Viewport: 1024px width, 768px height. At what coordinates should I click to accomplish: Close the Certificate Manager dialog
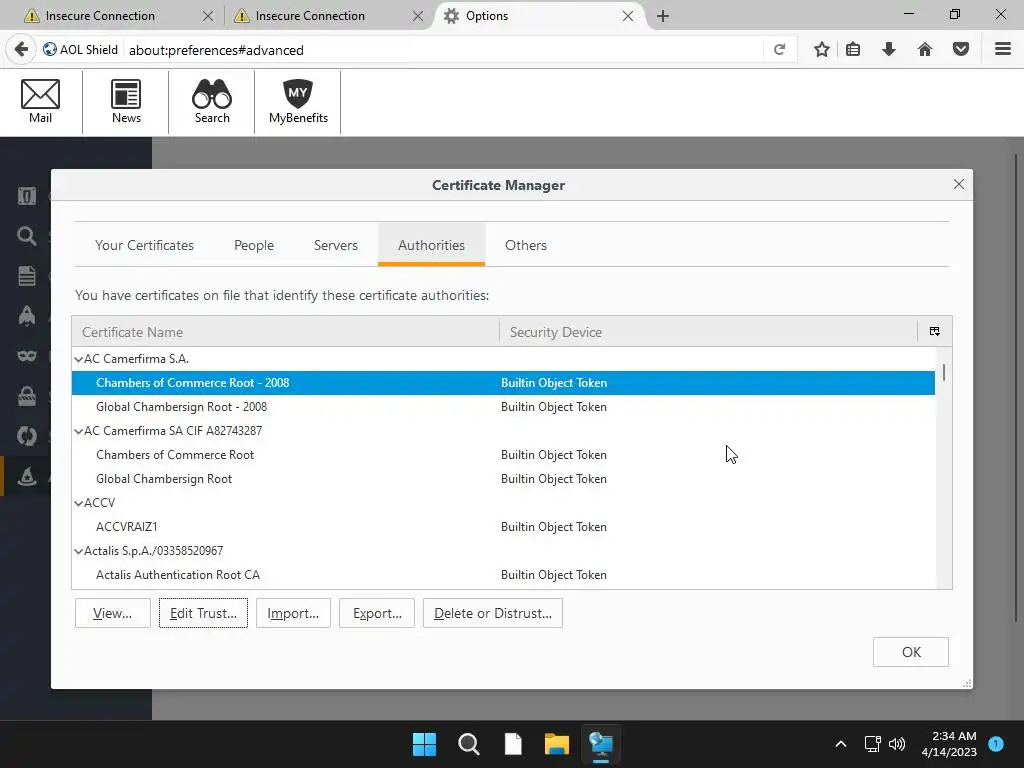pos(959,184)
